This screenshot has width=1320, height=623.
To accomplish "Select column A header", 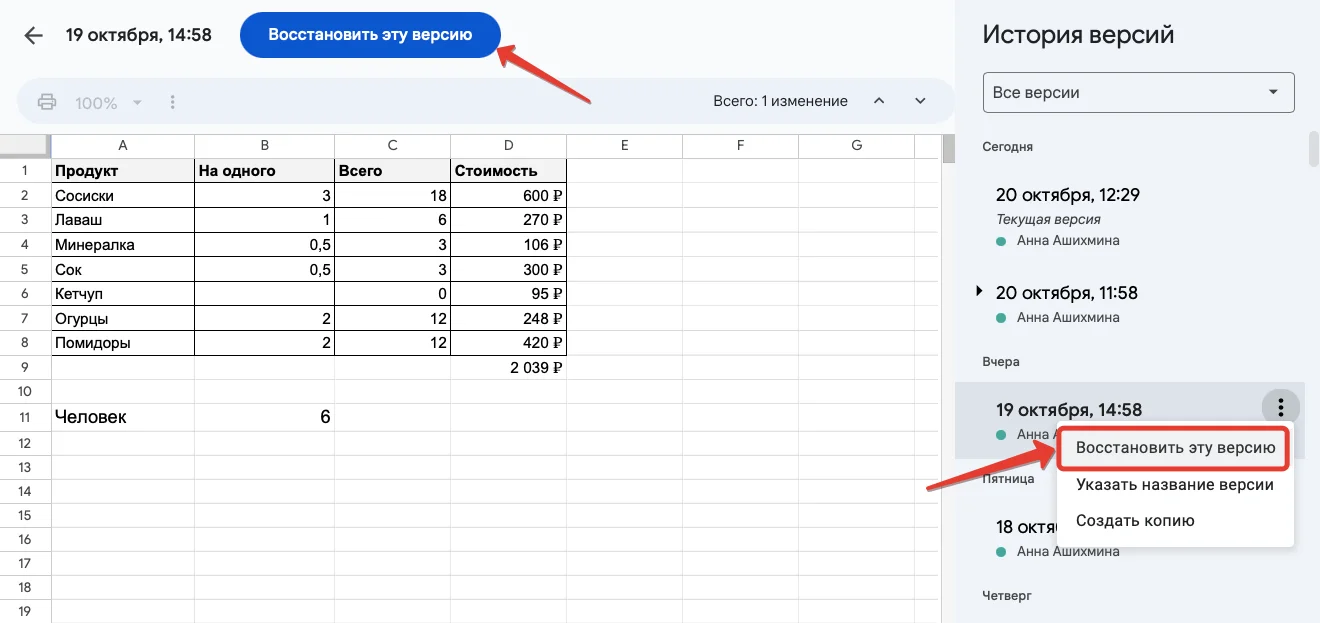I will pos(123,145).
